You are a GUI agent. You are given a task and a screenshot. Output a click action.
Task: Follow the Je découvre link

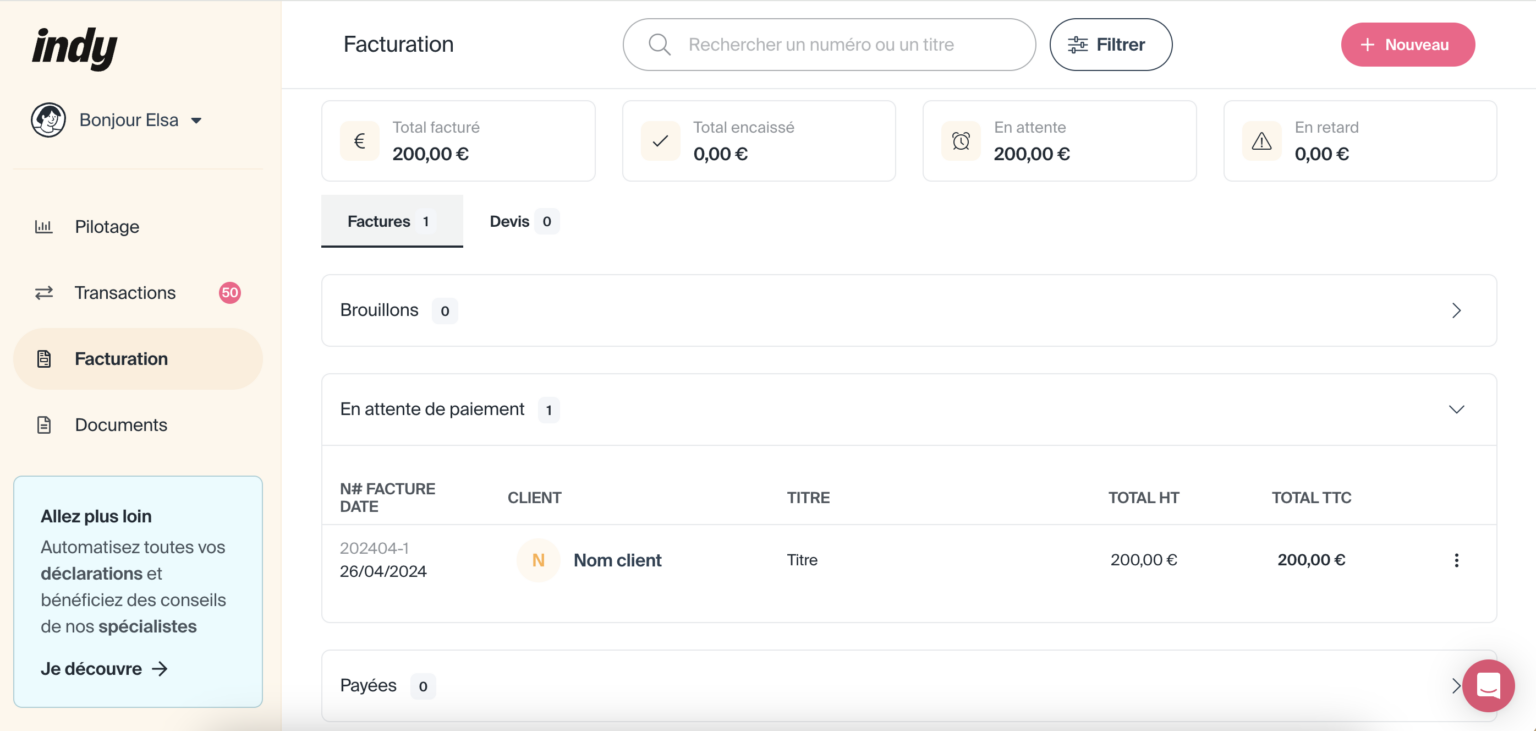tap(104, 668)
